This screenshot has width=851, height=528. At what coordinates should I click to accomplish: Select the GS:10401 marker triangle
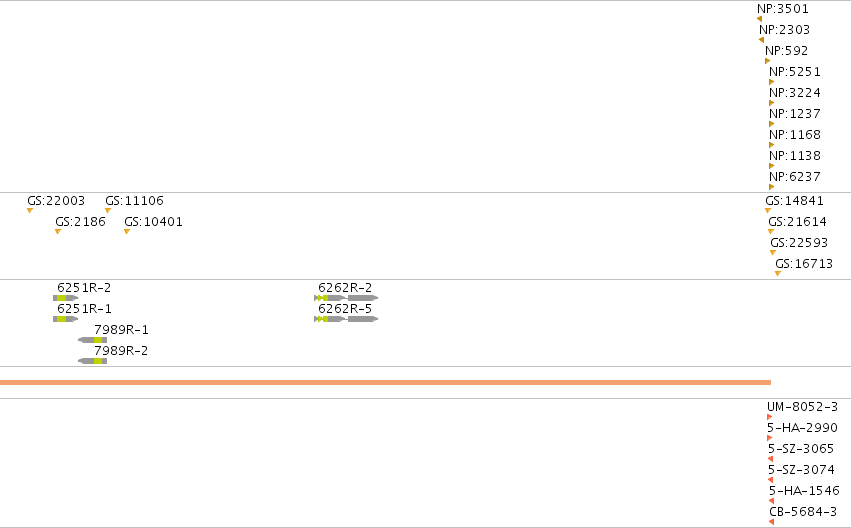[x=127, y=232]
